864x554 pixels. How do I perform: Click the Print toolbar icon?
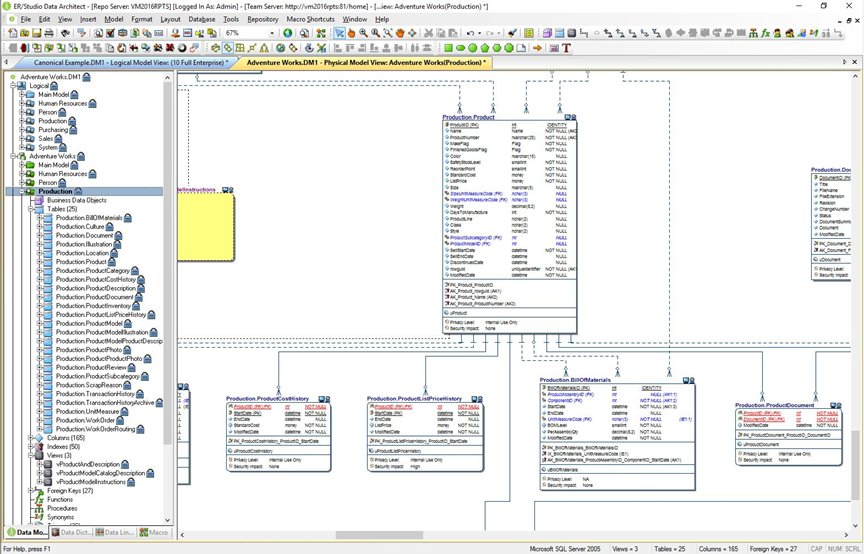[x=49, y=33]
